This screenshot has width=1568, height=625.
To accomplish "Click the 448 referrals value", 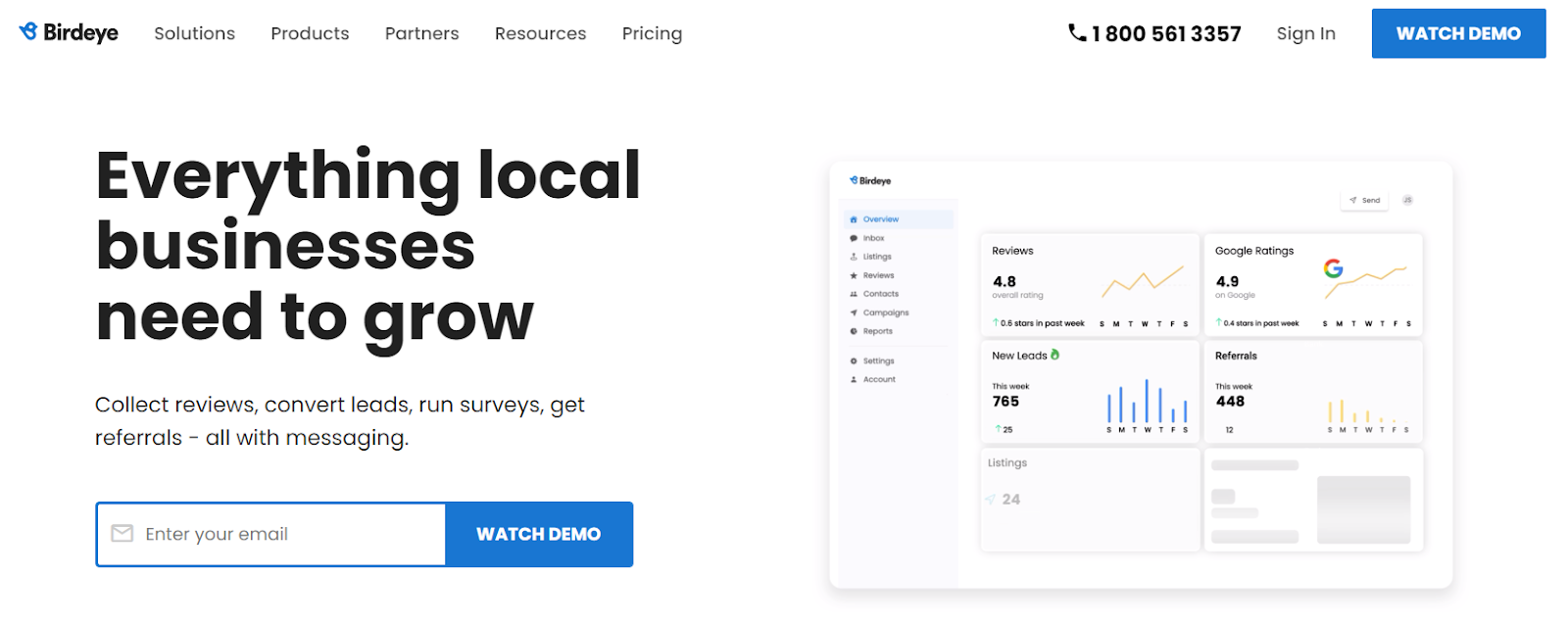I will point(1230,402).
